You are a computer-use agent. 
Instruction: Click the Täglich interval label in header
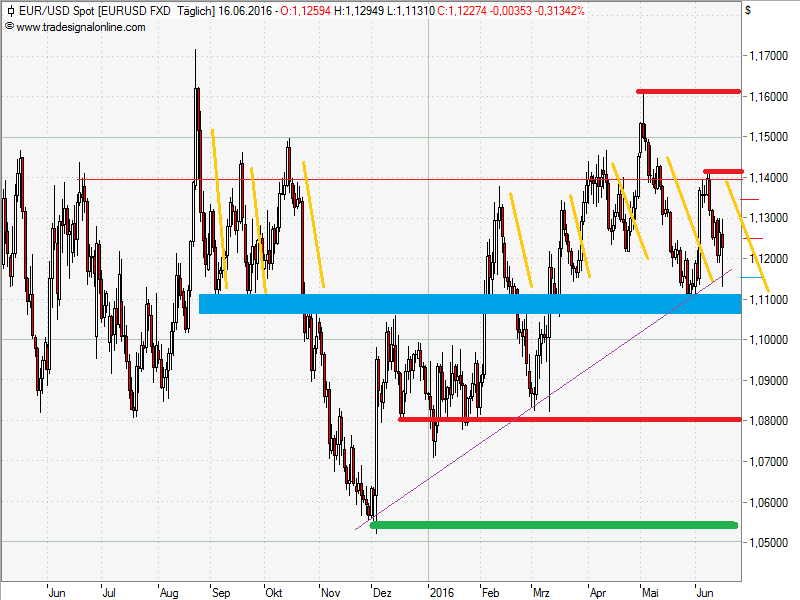(196, 11)
